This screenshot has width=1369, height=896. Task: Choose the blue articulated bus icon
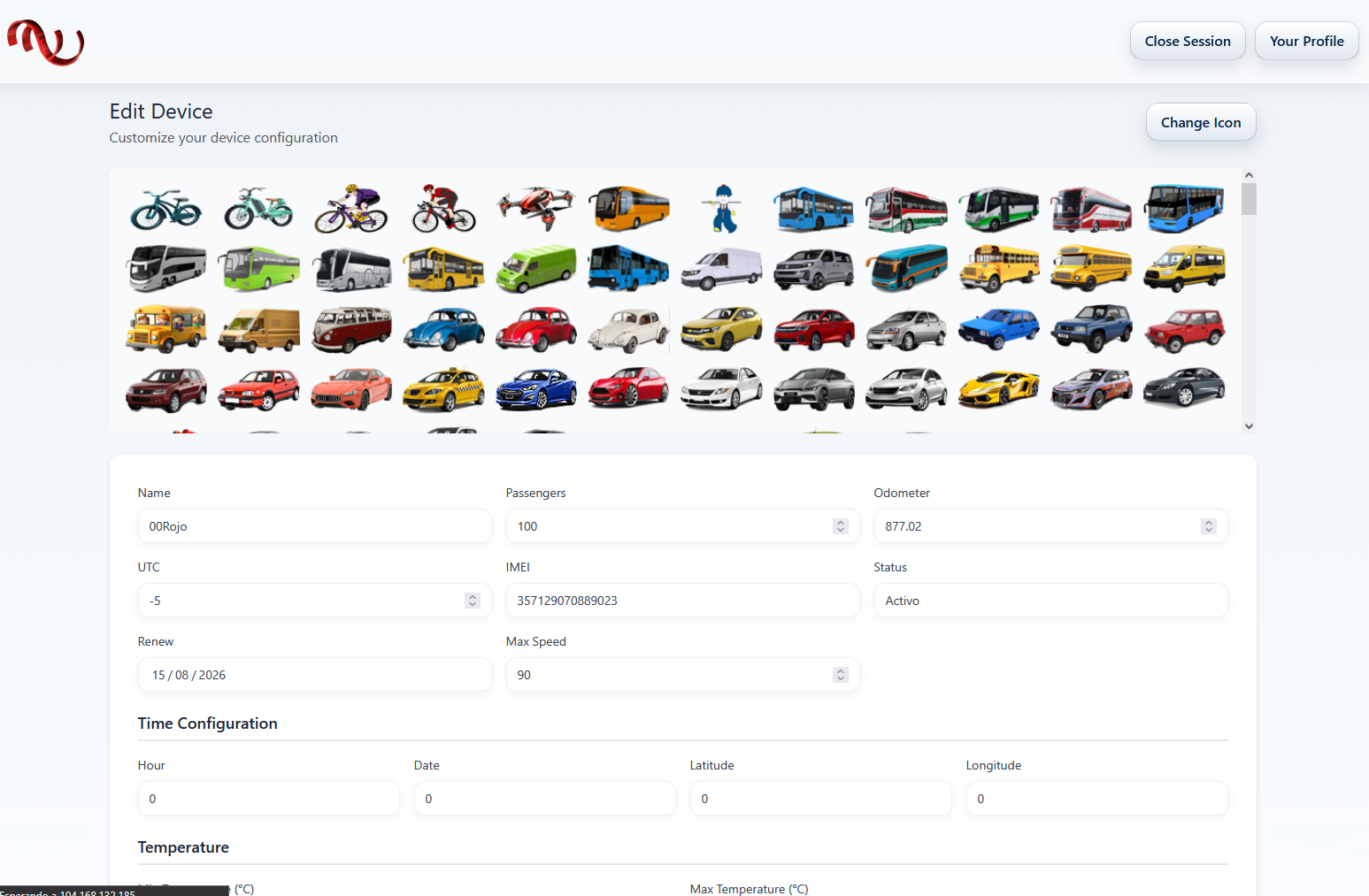tap(629, 269)
